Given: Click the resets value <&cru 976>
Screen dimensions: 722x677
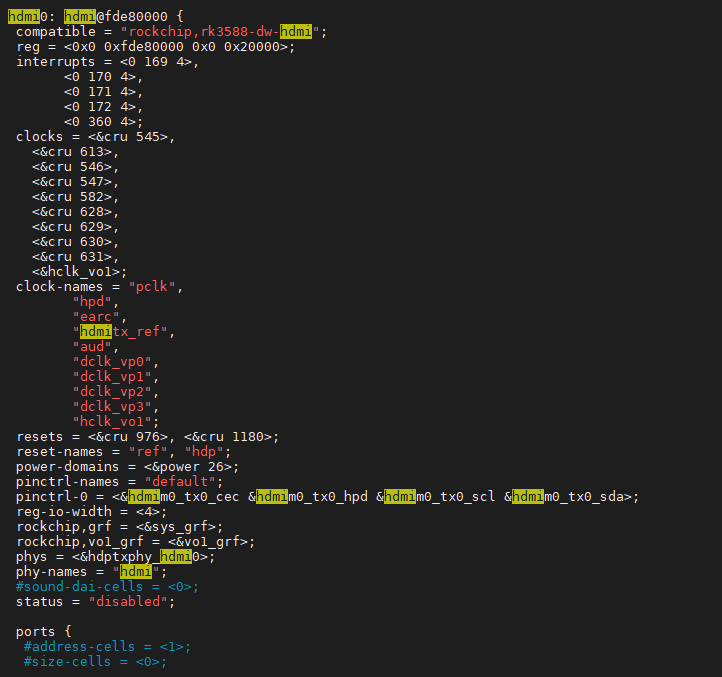Looking at the screenshot, I should pyautogui.click(x=128, y=437).
